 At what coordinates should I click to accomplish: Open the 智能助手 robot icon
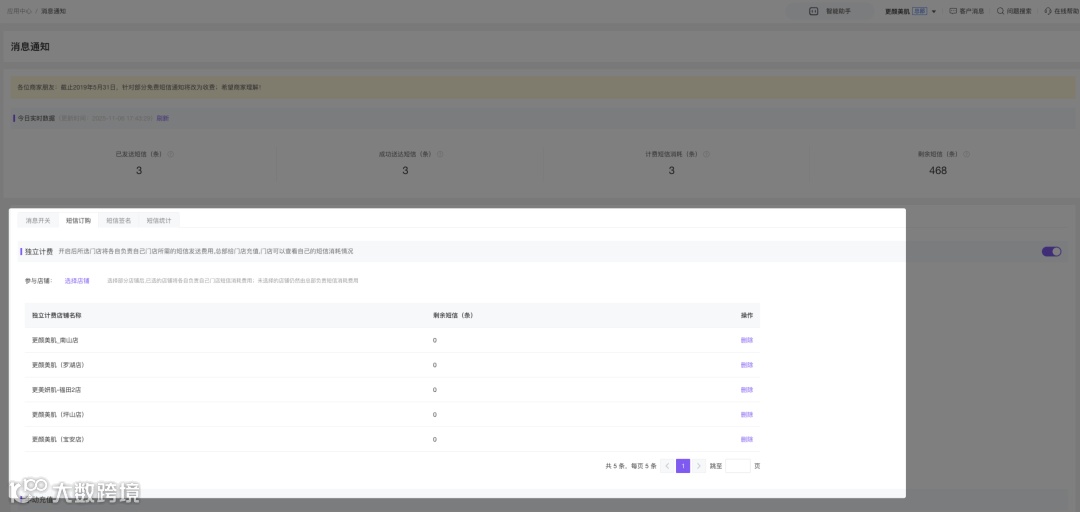click(813, 11)
